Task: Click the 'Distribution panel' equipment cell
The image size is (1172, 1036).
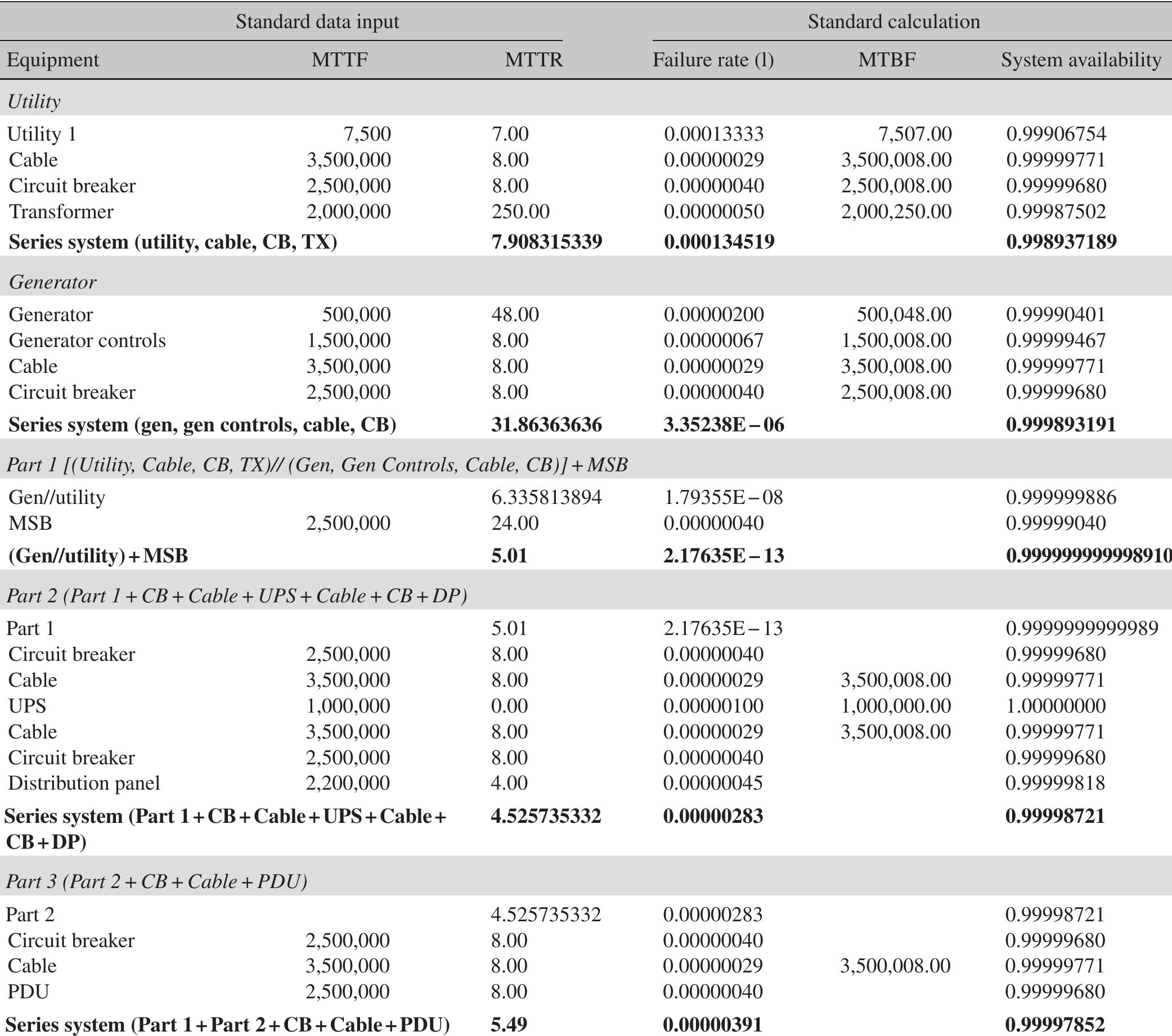Action: pos(80,782)
